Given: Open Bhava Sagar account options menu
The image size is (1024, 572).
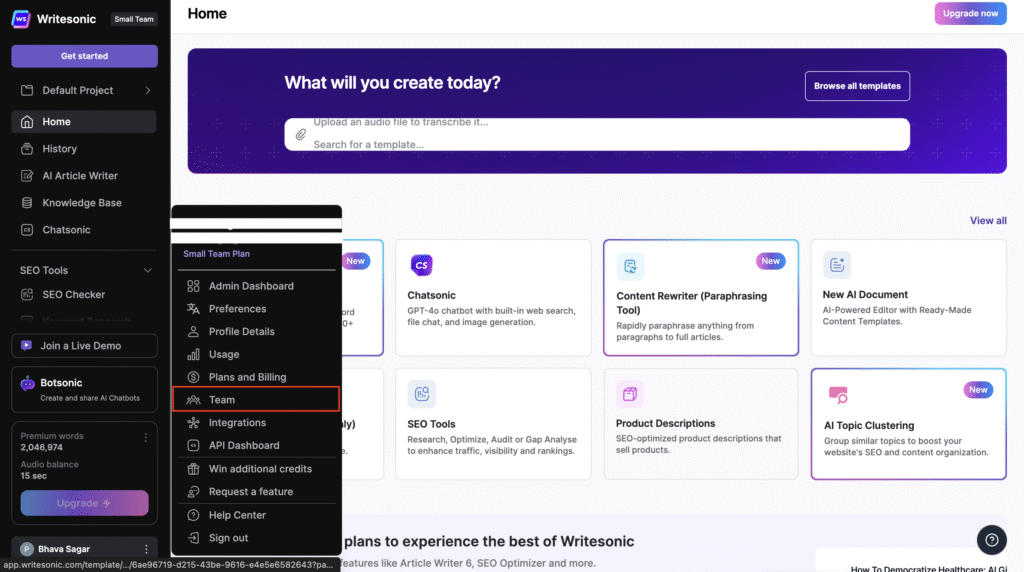Looking at the screenshot, I should (146, 549).
